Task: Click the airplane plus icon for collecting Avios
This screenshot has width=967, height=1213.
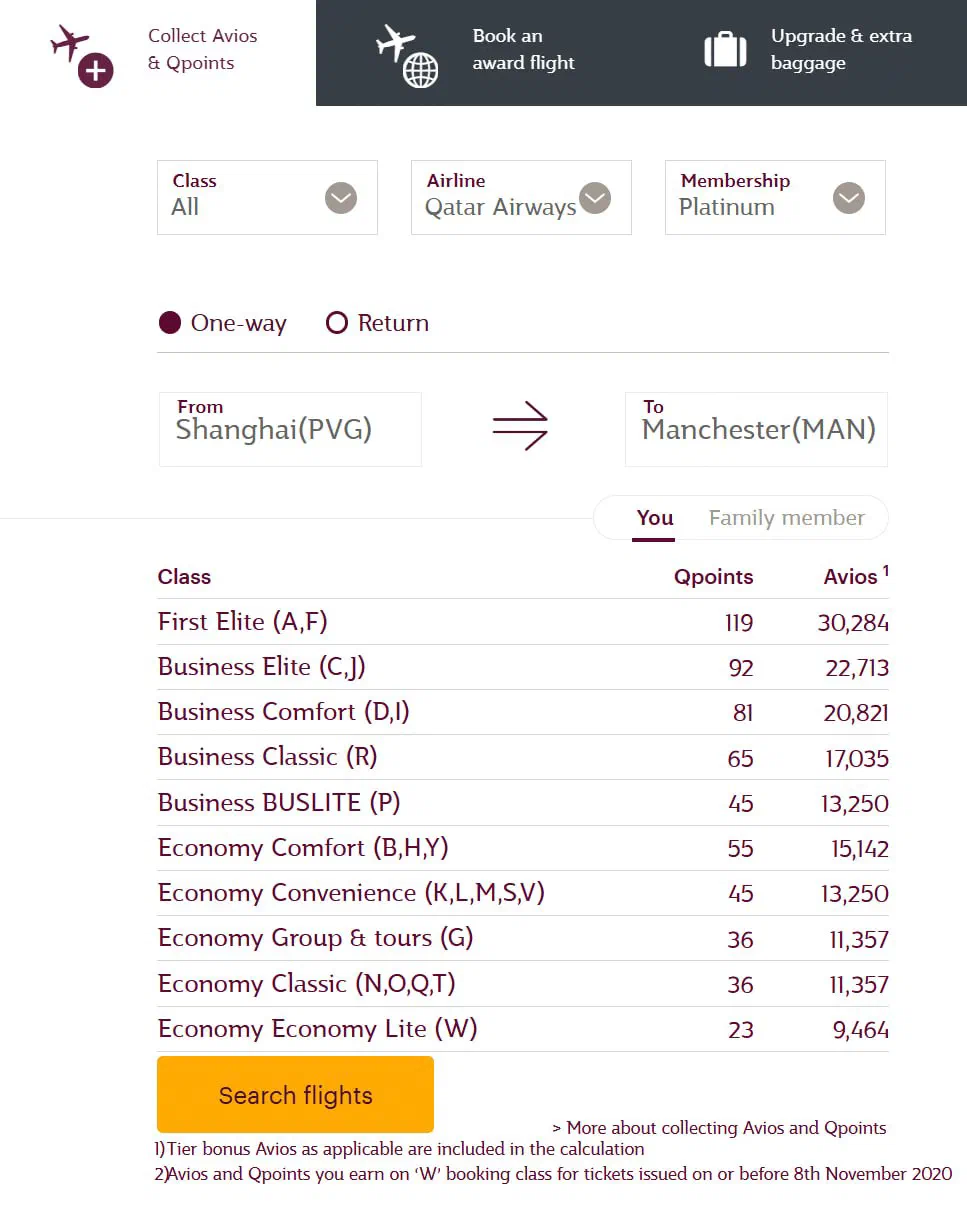Action: tap(81, 55)
